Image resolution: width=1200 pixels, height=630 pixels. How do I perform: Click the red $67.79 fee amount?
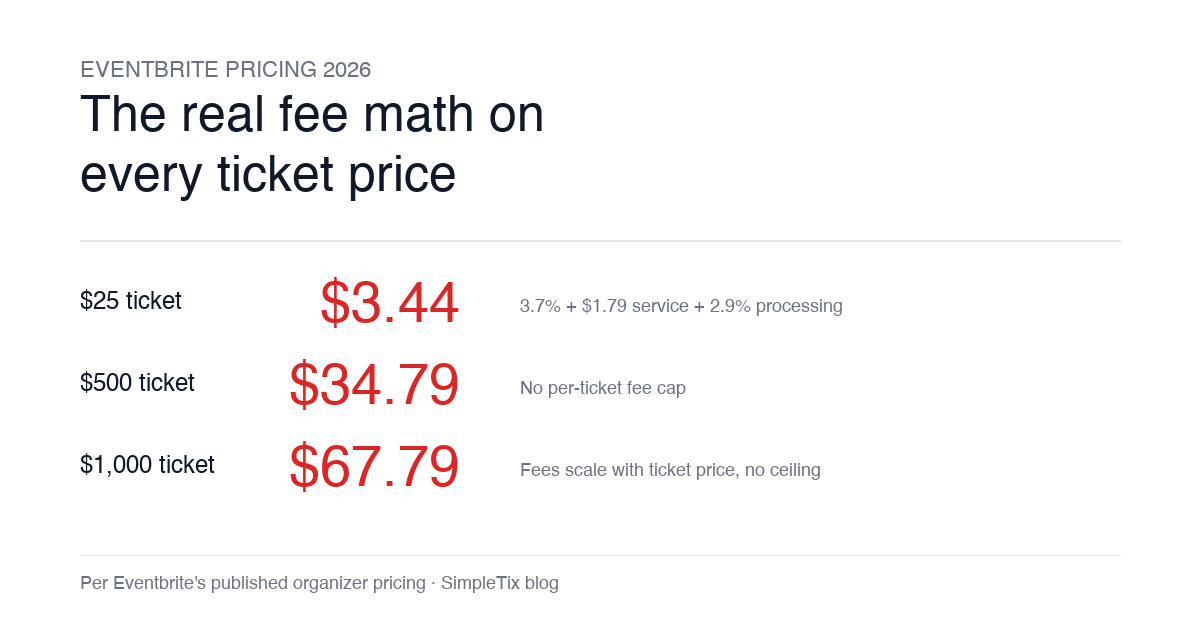pyautogui.click(x=374, y=466)
